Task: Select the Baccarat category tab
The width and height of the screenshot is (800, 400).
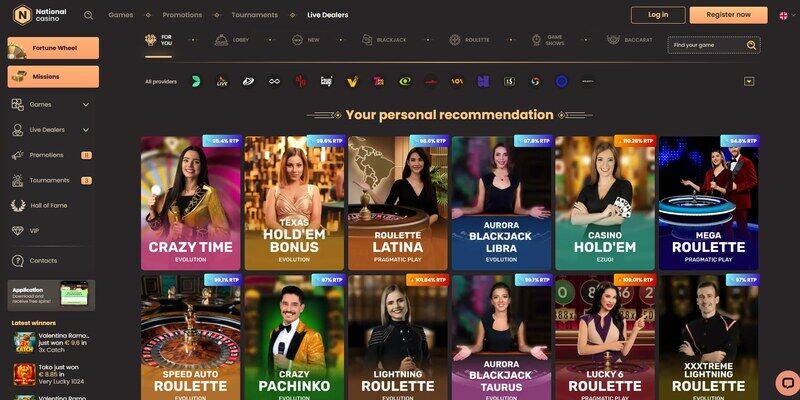Action: [x=630, y=40]
